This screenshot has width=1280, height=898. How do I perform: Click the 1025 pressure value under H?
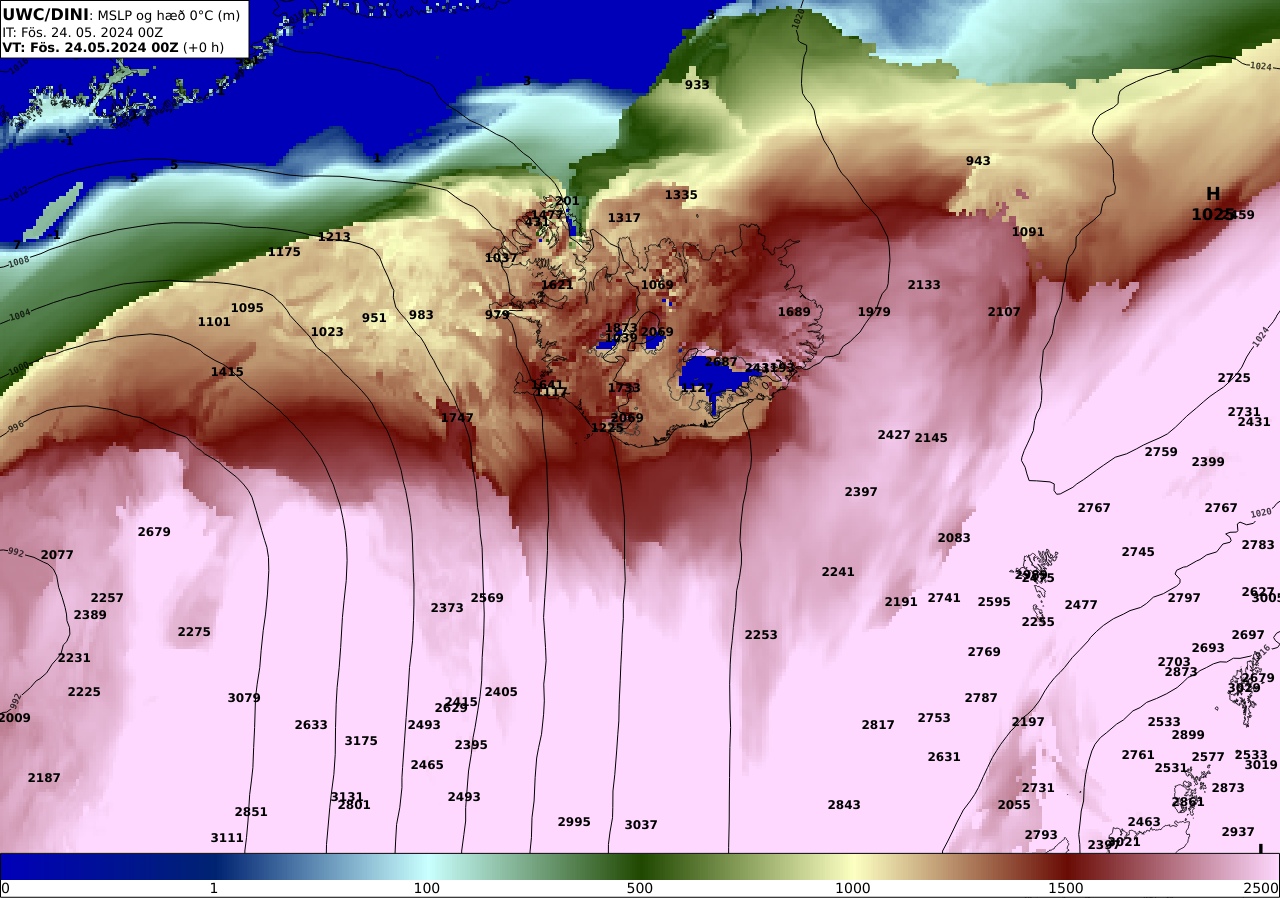[1210, 214]
